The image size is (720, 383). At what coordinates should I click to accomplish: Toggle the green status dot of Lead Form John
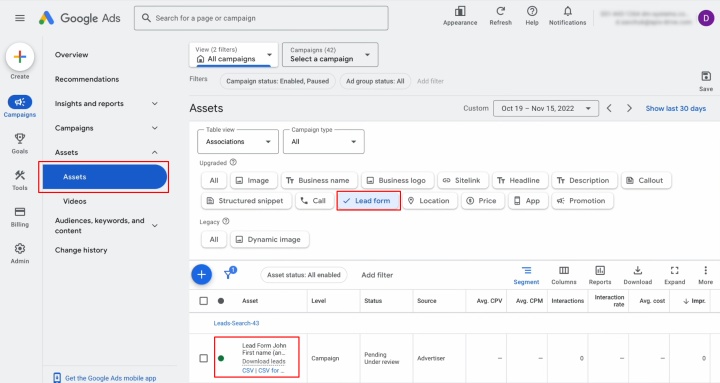click(x=221, y=358)
